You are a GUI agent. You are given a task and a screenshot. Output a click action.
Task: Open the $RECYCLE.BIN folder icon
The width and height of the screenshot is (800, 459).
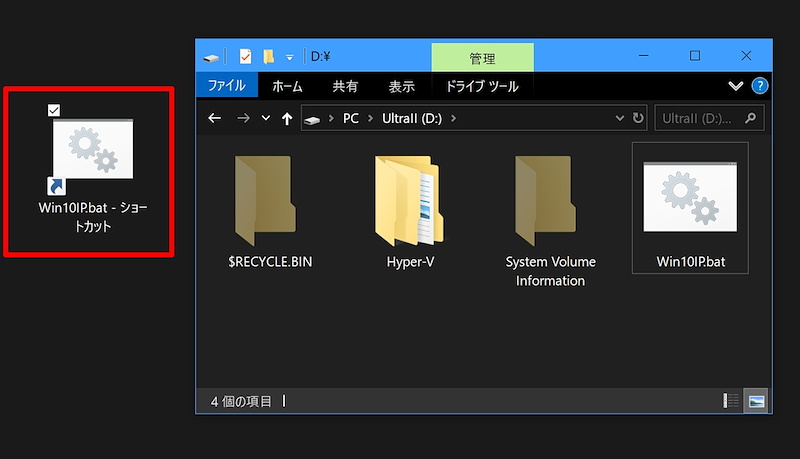[x=265, y=201]
